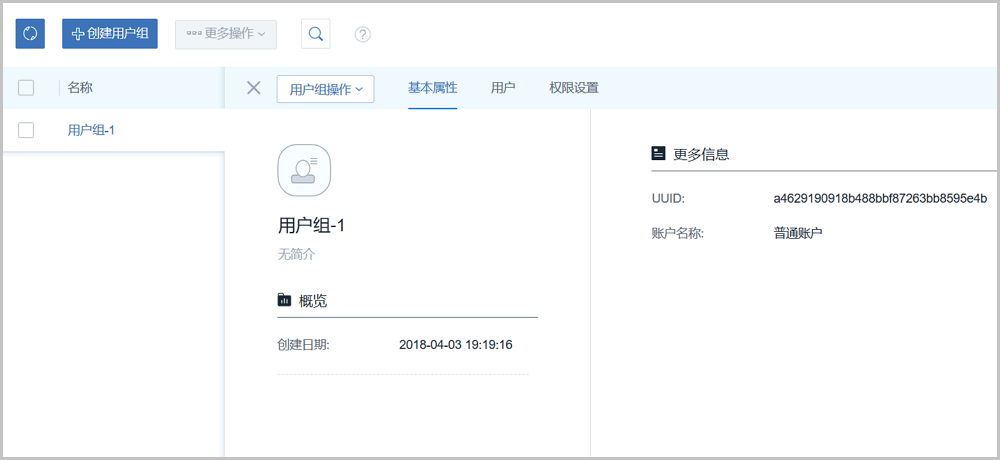
Task: Open the help question mark icon
Action: pyautogui.click(x=363, y=34)
